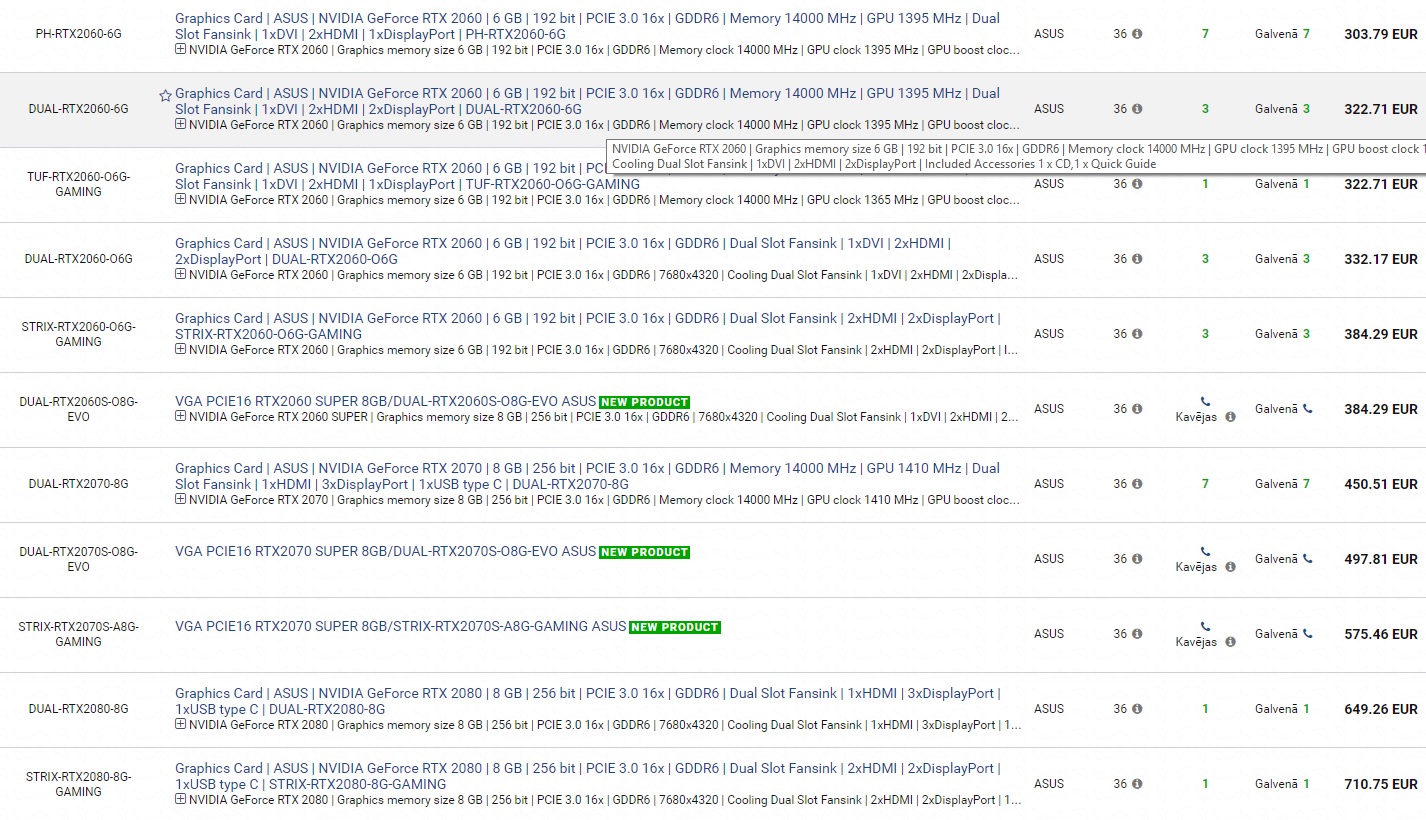Viewport: 1426px width, 820px height.
Task: Click phone icon above Kavējas for DUAL-RTX2070S-O8G-EVO
Action: pyautogui.click(x=1205, y=551)
